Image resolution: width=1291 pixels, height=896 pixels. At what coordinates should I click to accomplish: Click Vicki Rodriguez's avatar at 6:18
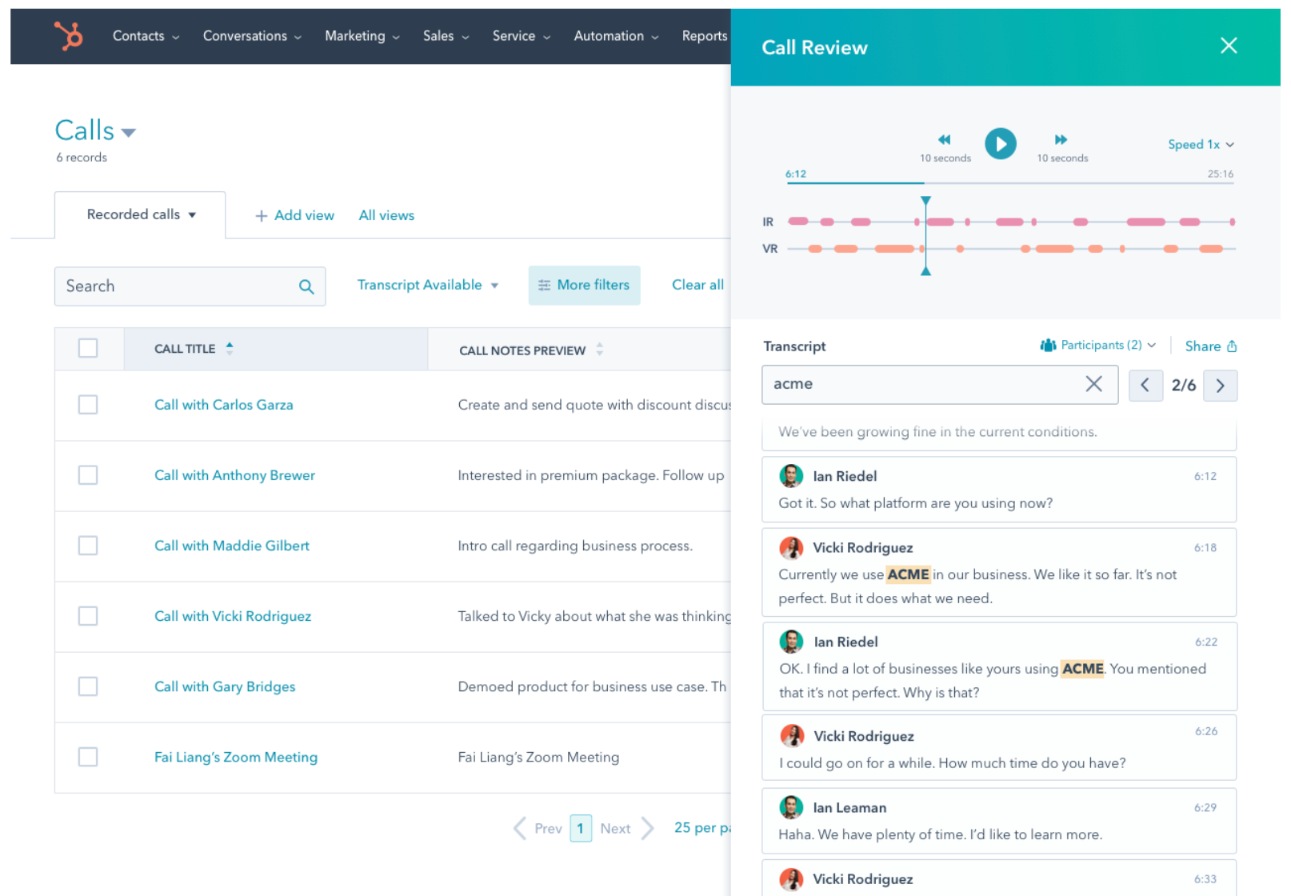pyautogui.click(x=791, y=548)
